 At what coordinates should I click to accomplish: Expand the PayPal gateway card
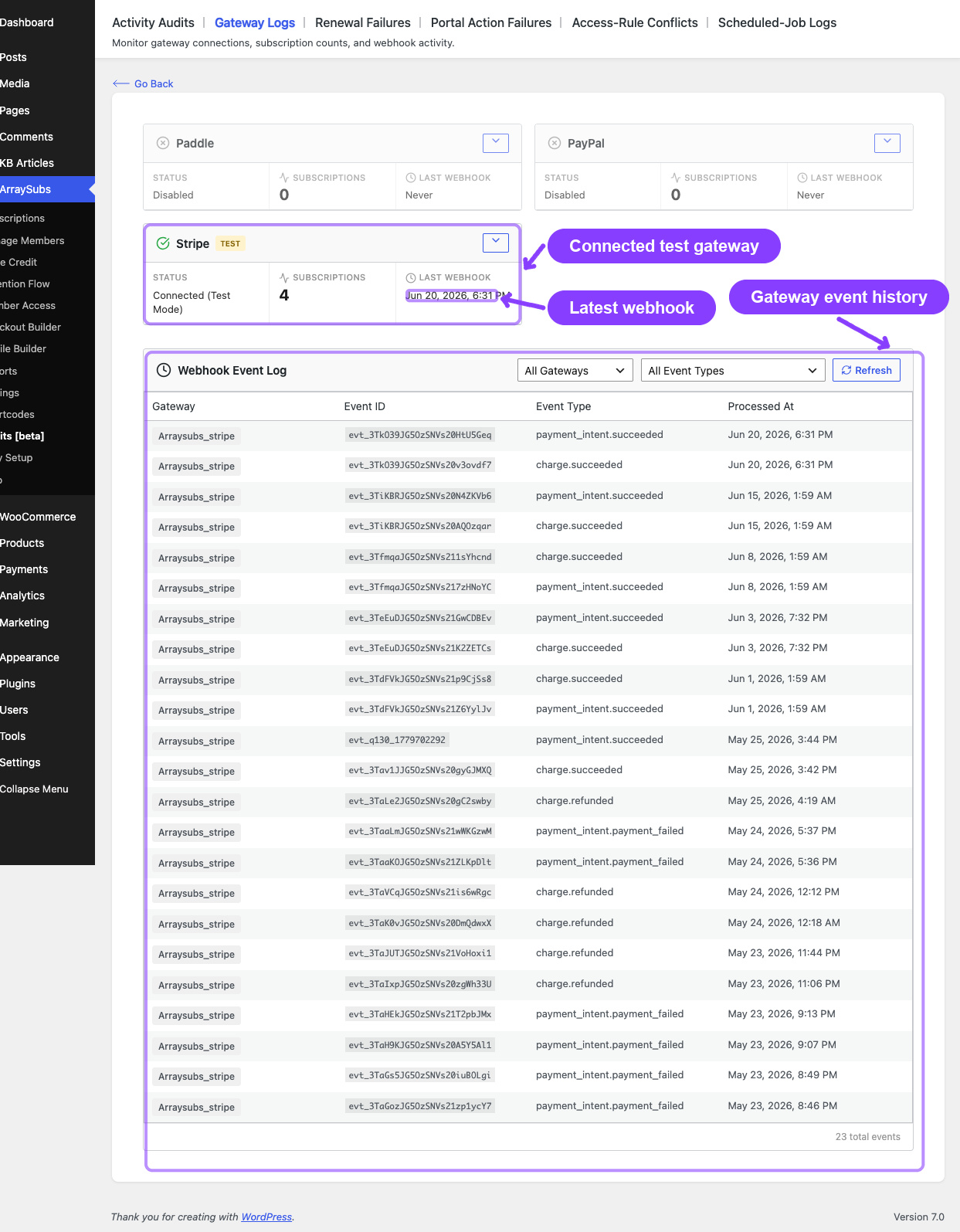point(887,143)
